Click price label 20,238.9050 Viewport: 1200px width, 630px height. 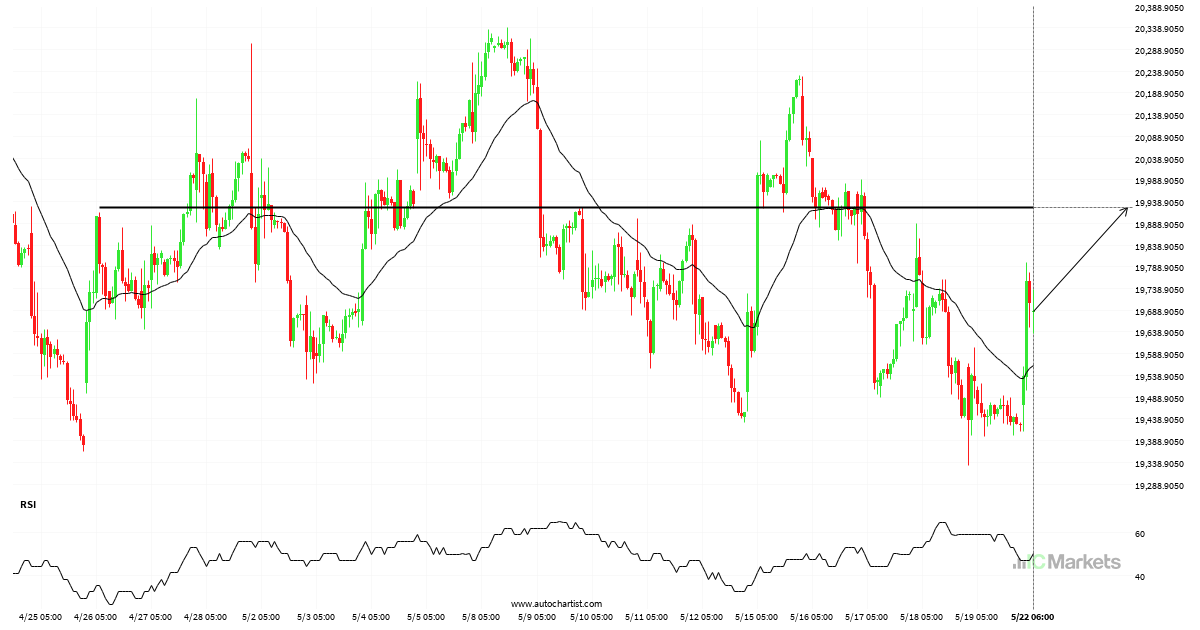(1161, 73)
